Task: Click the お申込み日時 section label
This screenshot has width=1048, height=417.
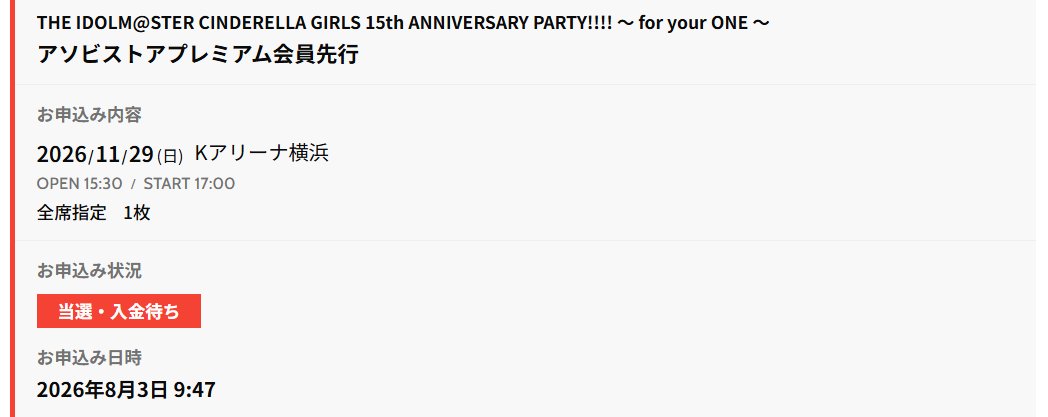Action: pos(89,358)
